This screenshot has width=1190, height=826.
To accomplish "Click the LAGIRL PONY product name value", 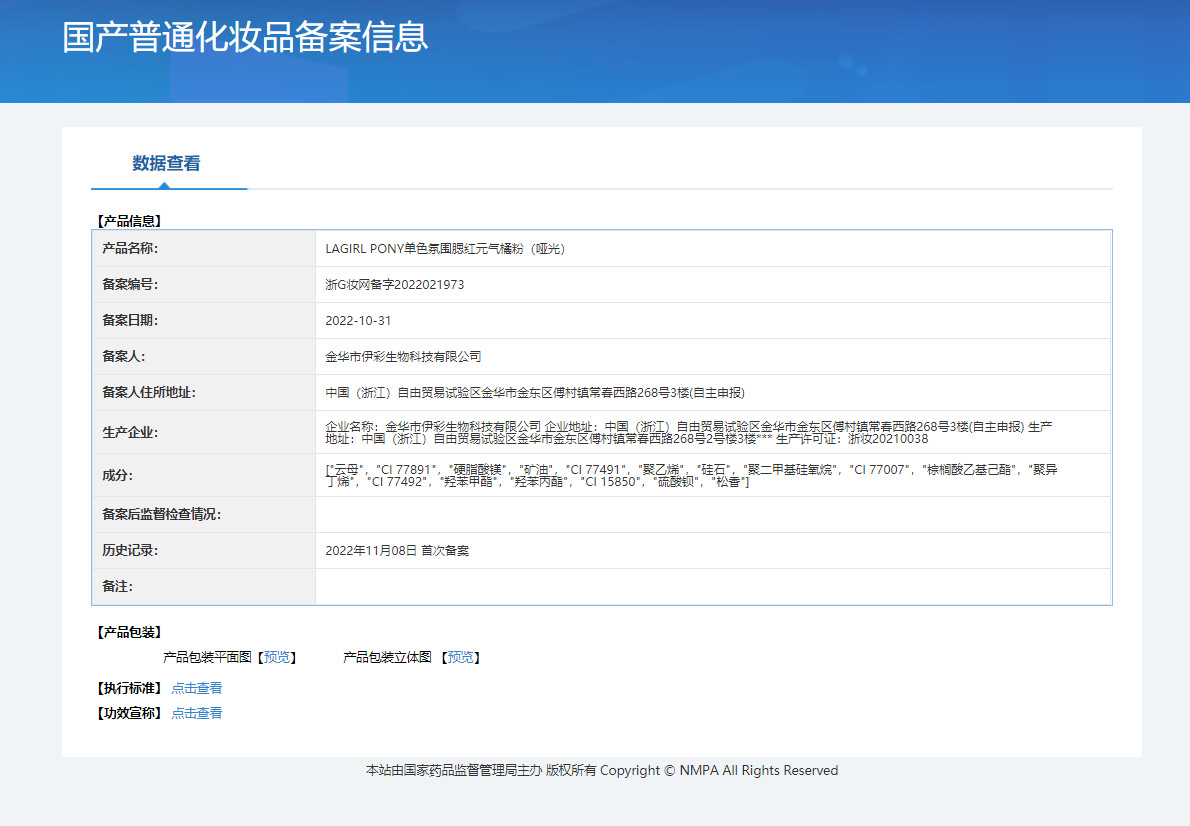I will click(445, 249).
